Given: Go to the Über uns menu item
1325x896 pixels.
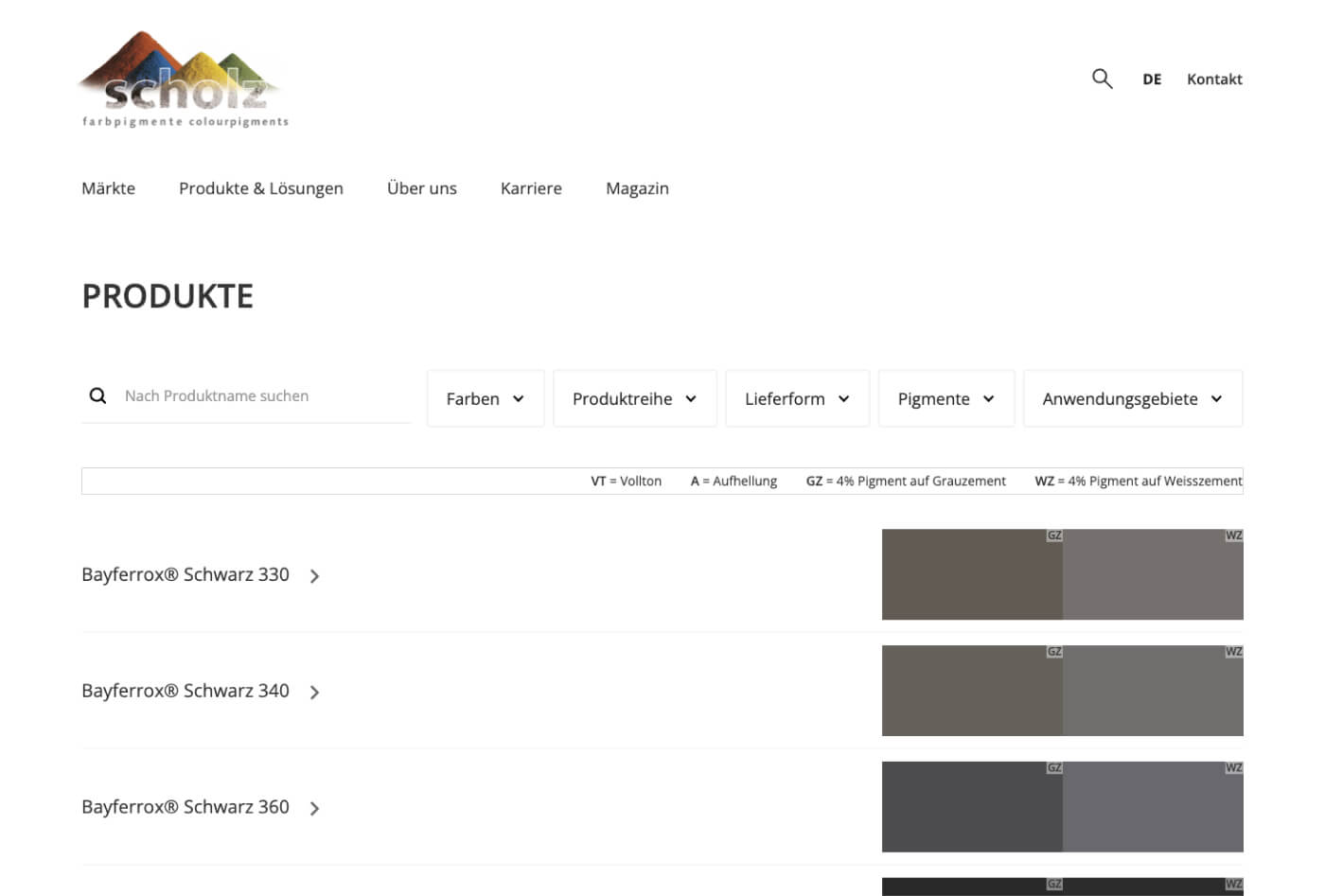Looking at the screenshot, I should (422, 188).
